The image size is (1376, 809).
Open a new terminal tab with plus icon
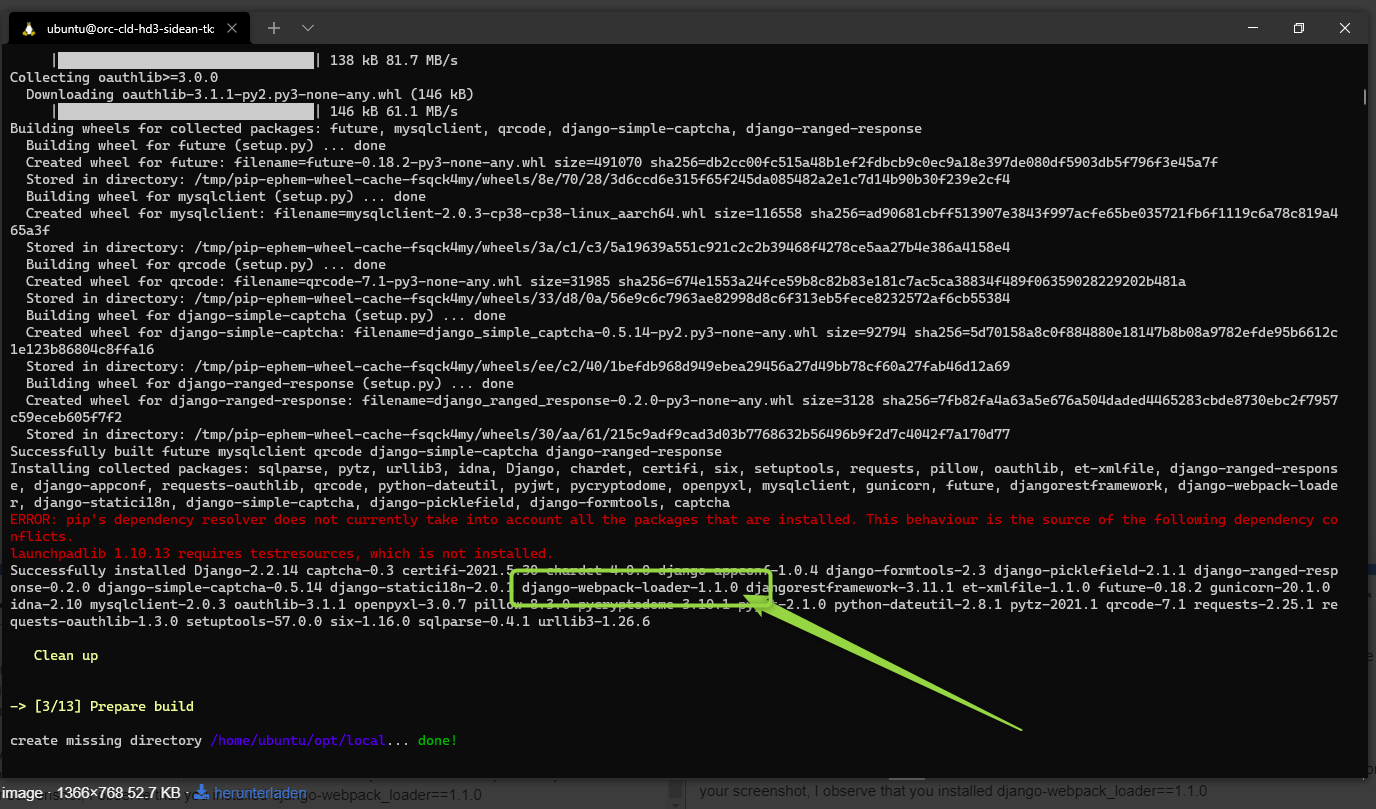[274, 28]
